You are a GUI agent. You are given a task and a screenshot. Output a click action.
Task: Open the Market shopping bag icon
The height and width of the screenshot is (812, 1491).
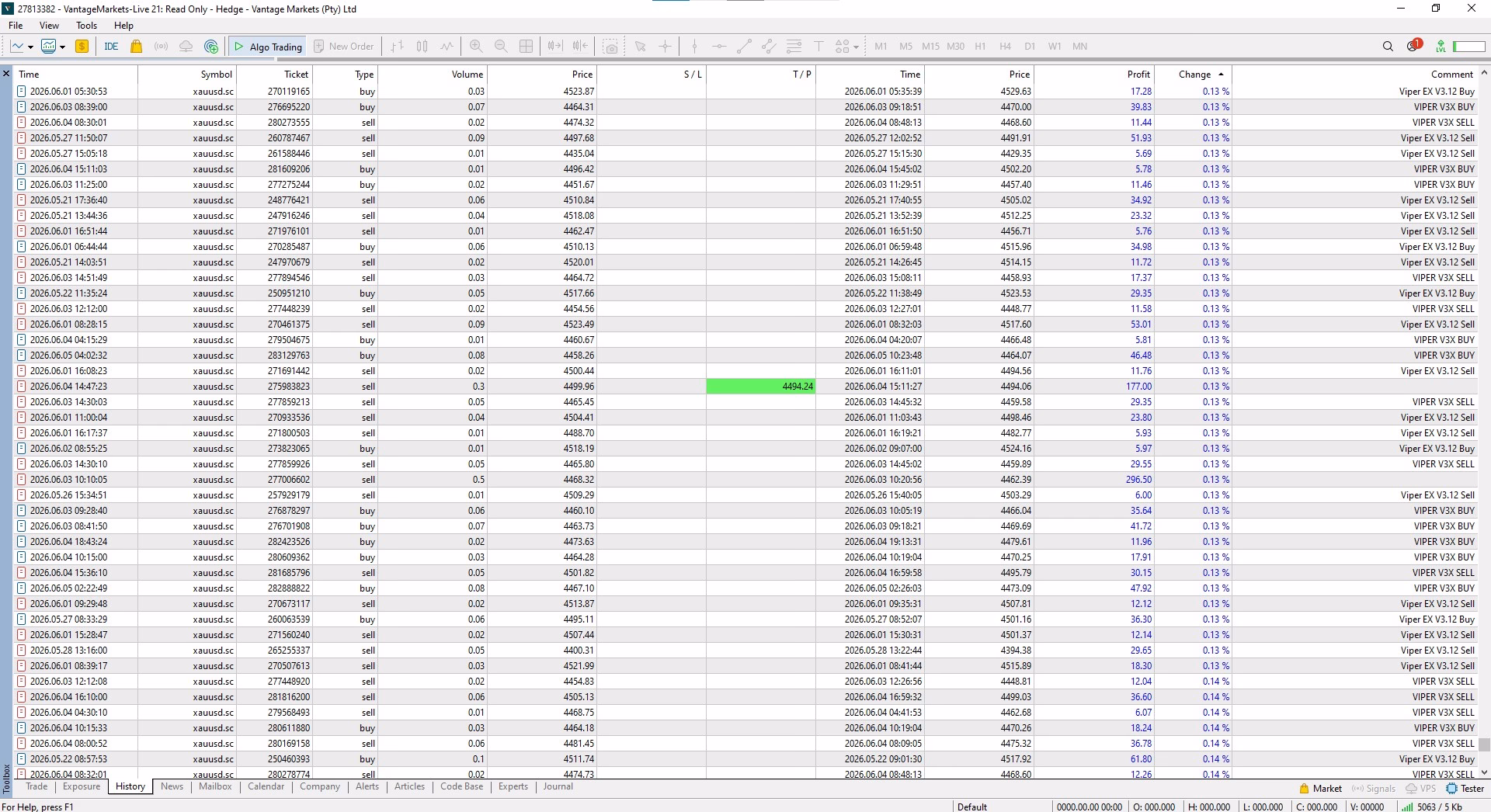pyautogui.click(x=136, y=47)
